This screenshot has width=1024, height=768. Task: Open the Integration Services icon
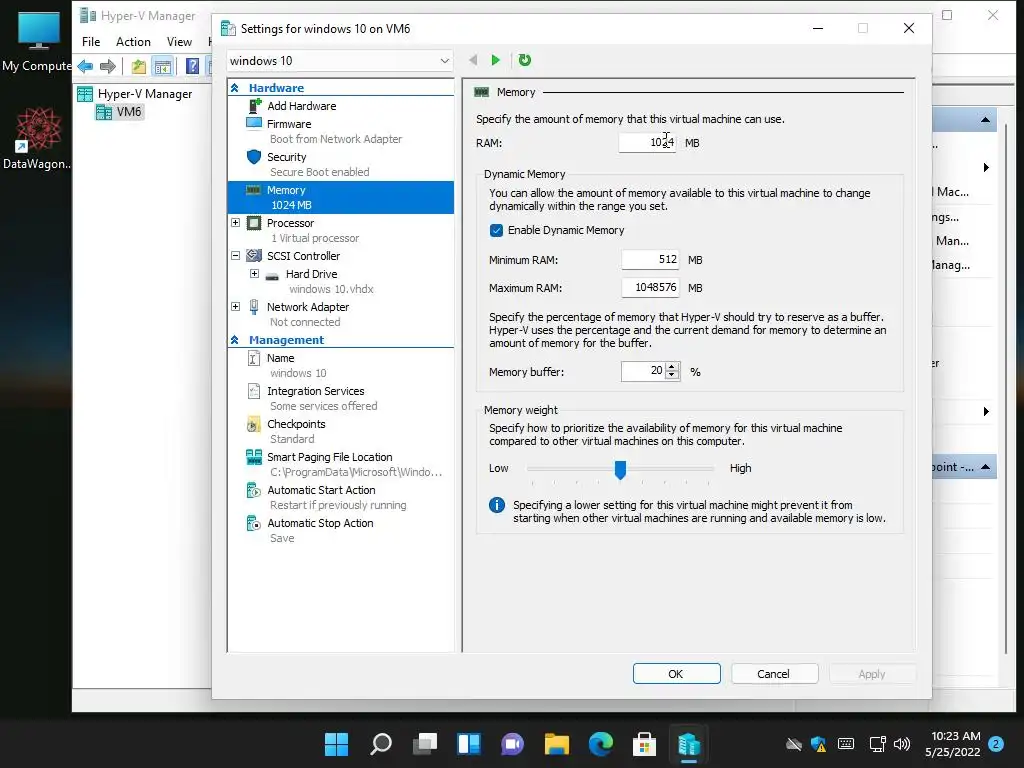(x=254, y=391)
